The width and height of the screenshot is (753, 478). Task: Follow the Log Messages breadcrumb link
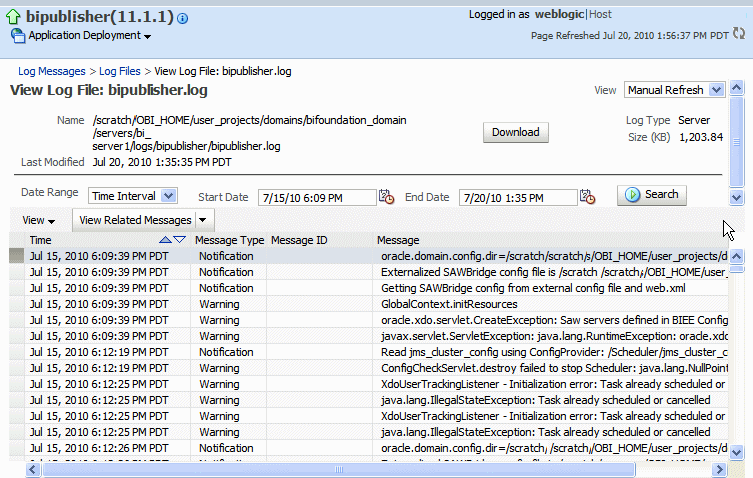[x=52, y=71]
